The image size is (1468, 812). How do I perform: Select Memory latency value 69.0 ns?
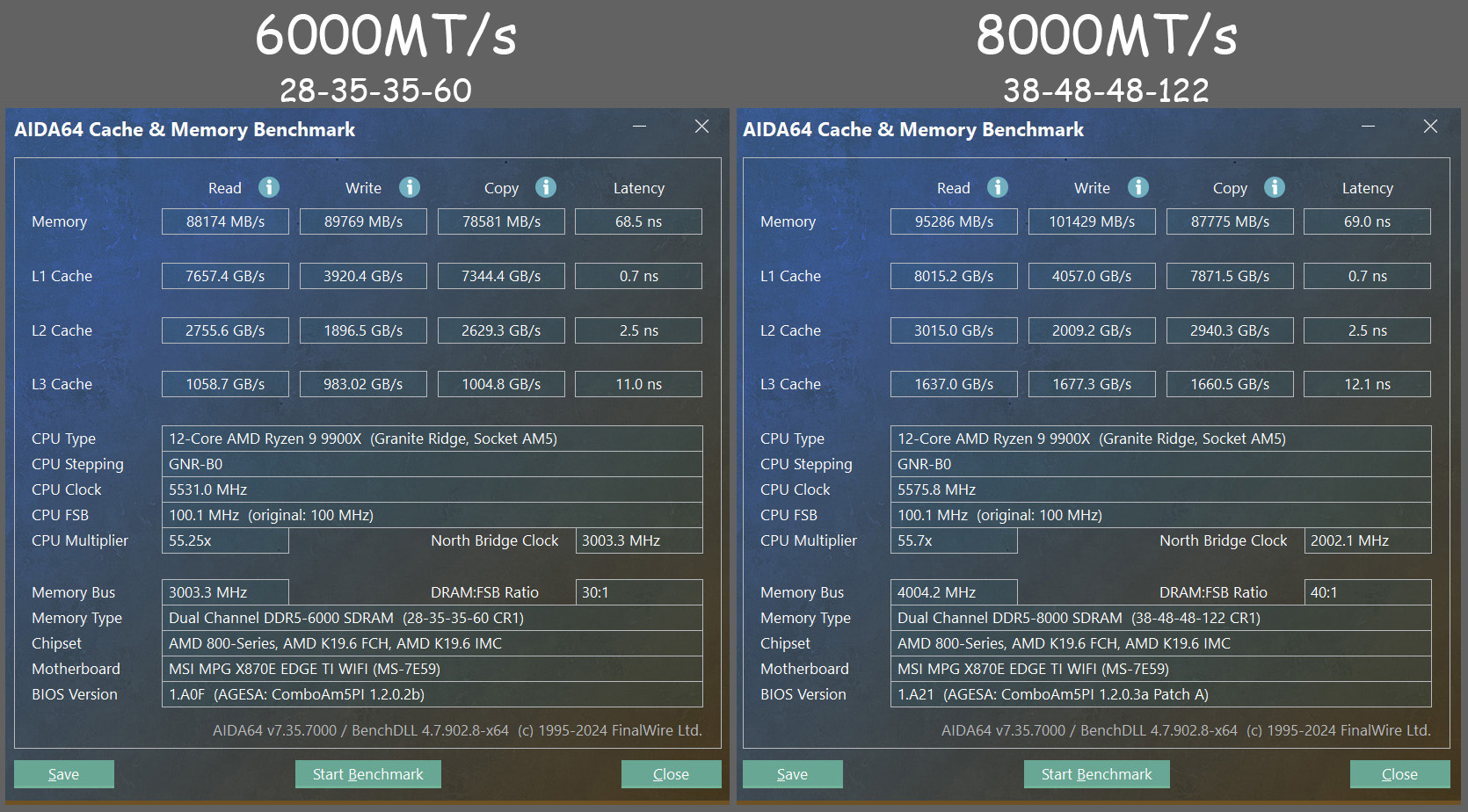click(x=1367, y=221)
